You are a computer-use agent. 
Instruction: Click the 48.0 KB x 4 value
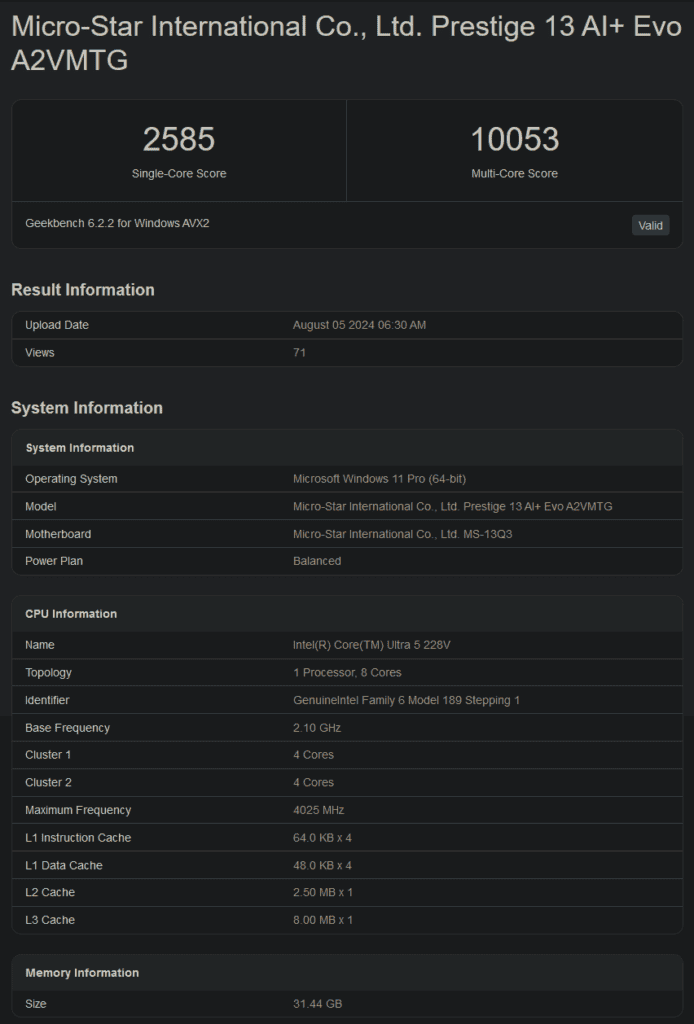323,866
